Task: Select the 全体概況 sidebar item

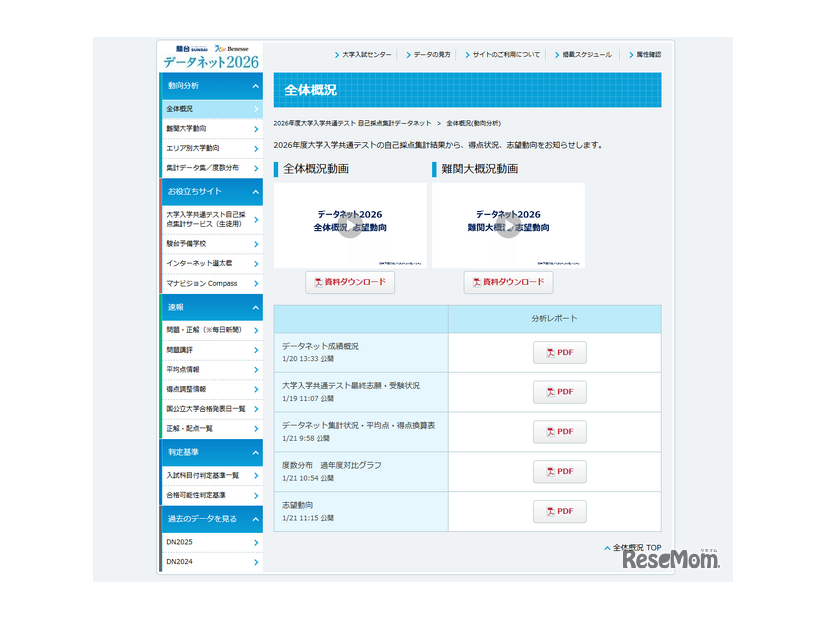Action: pos(210,110)
